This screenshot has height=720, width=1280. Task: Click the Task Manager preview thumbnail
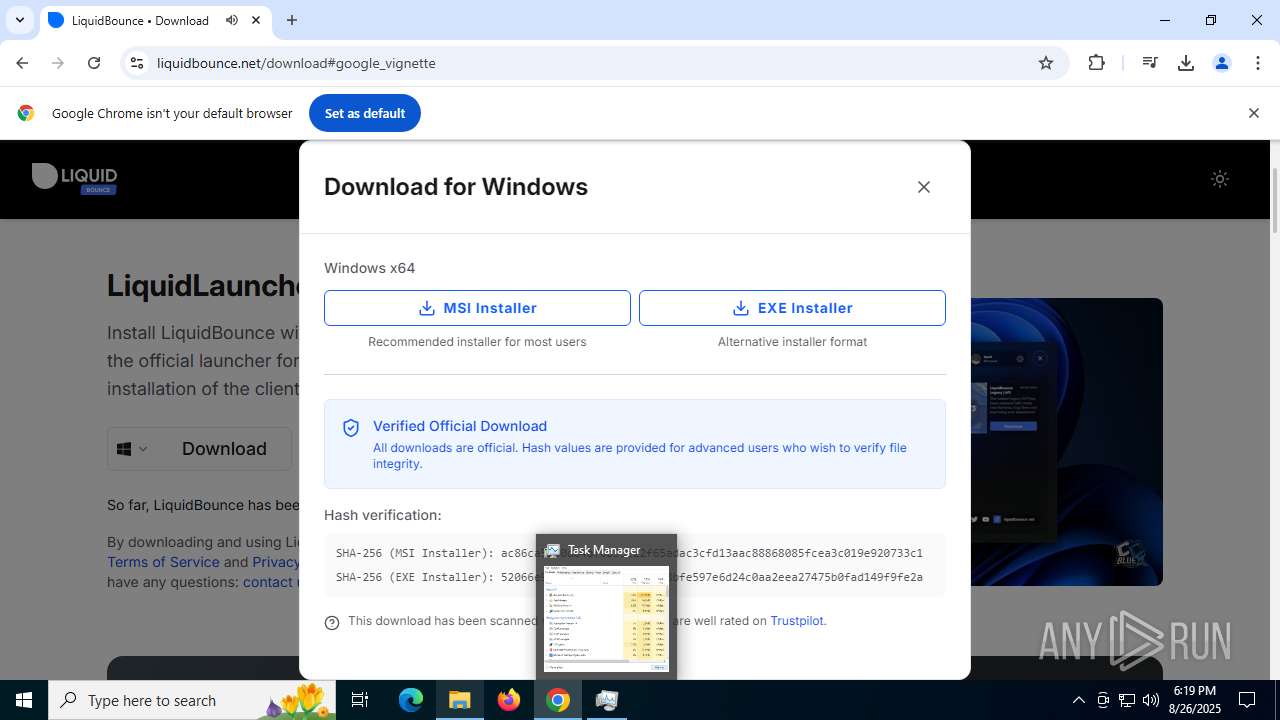pos(606,619)
